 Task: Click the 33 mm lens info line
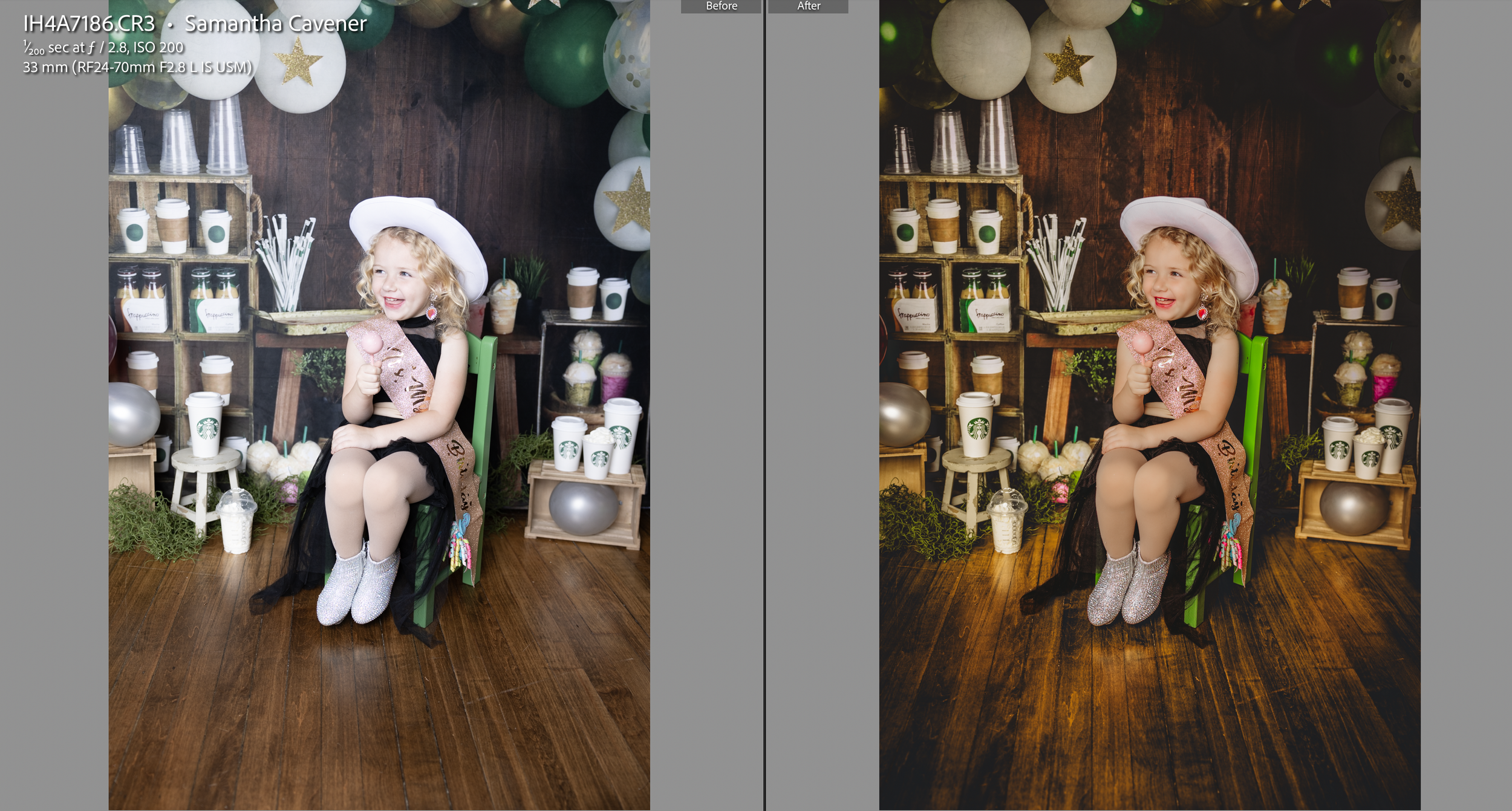(137, 67)
